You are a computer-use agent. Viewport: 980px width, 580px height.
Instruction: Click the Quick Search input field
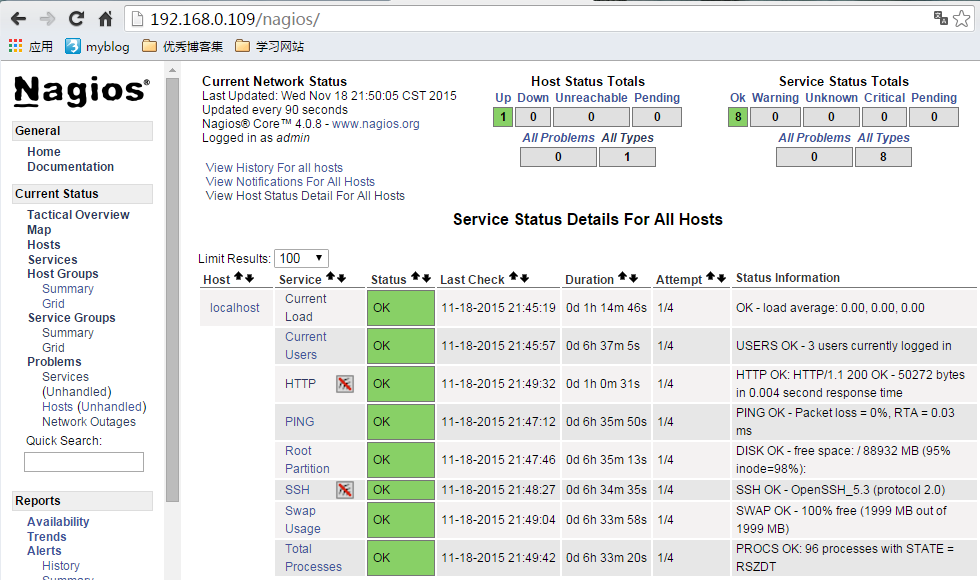(x=84, y=462)
